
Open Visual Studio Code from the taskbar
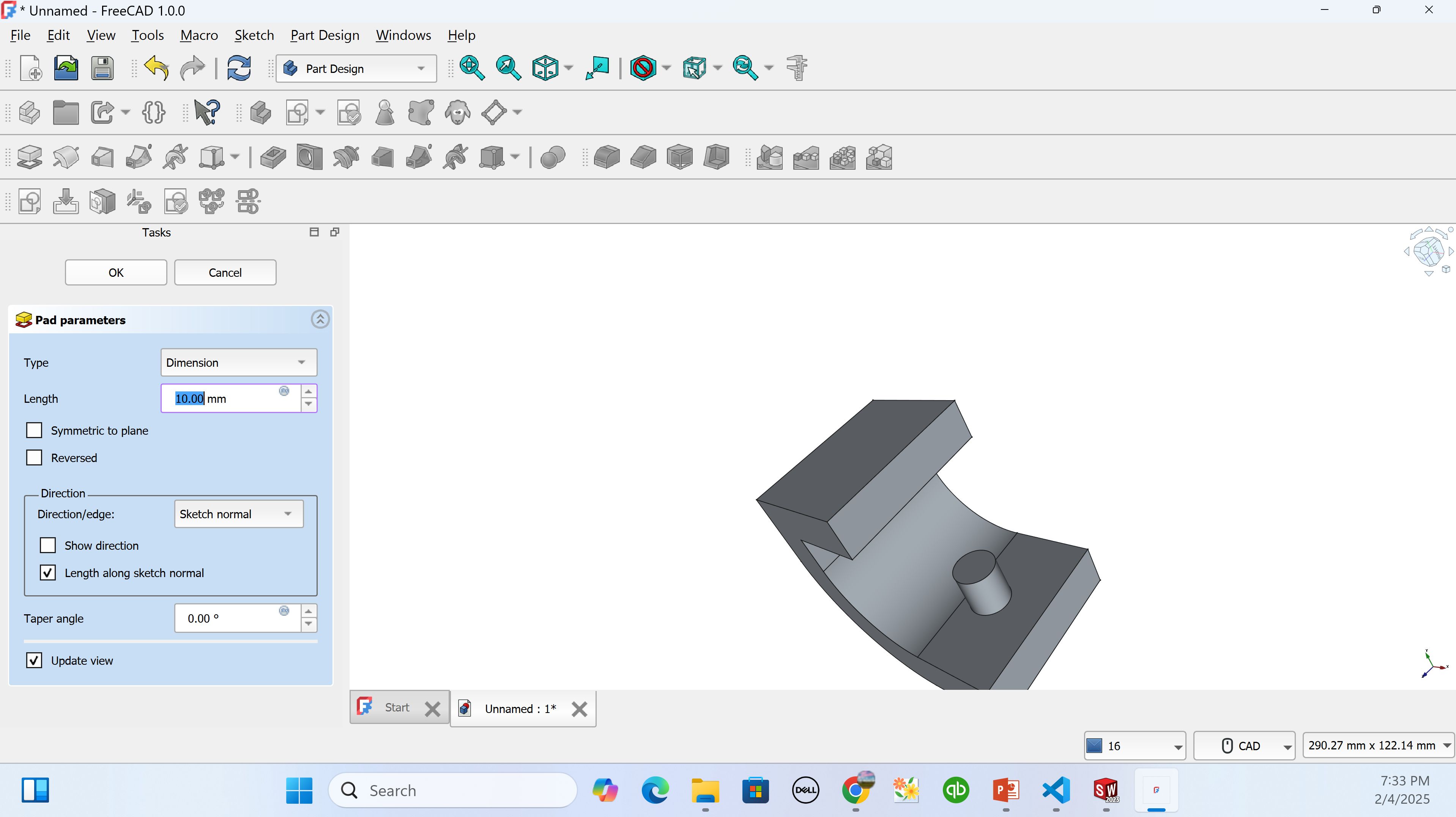tap(1056, 790)
